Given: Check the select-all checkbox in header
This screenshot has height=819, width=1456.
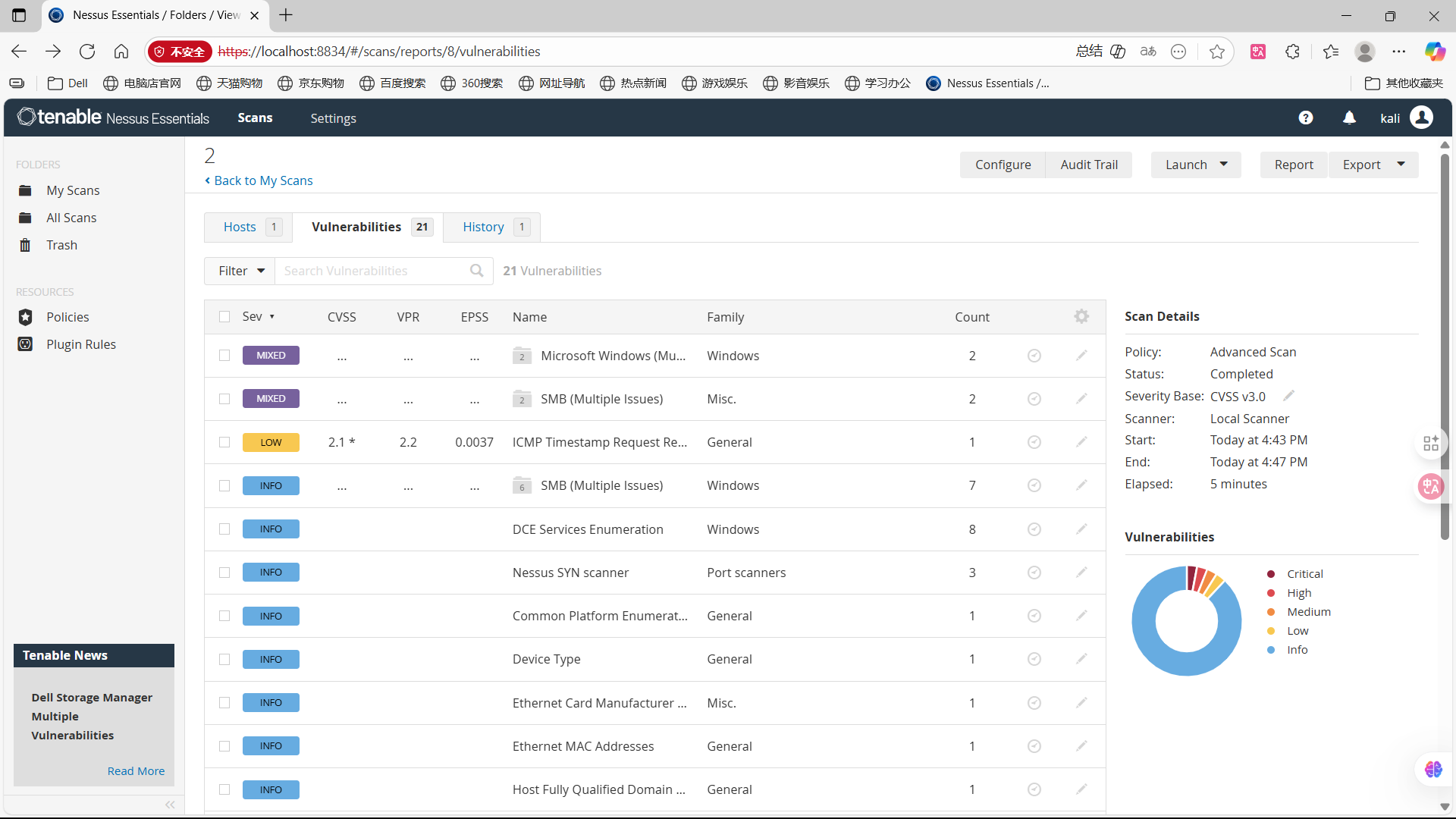Looking at the screenshot, I should click(224, 317).
